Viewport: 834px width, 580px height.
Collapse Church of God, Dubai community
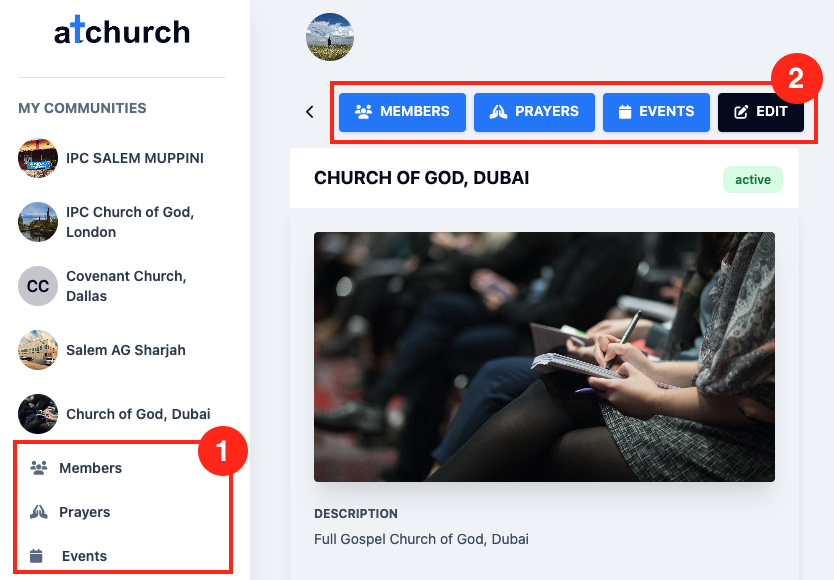click(137, 414)
